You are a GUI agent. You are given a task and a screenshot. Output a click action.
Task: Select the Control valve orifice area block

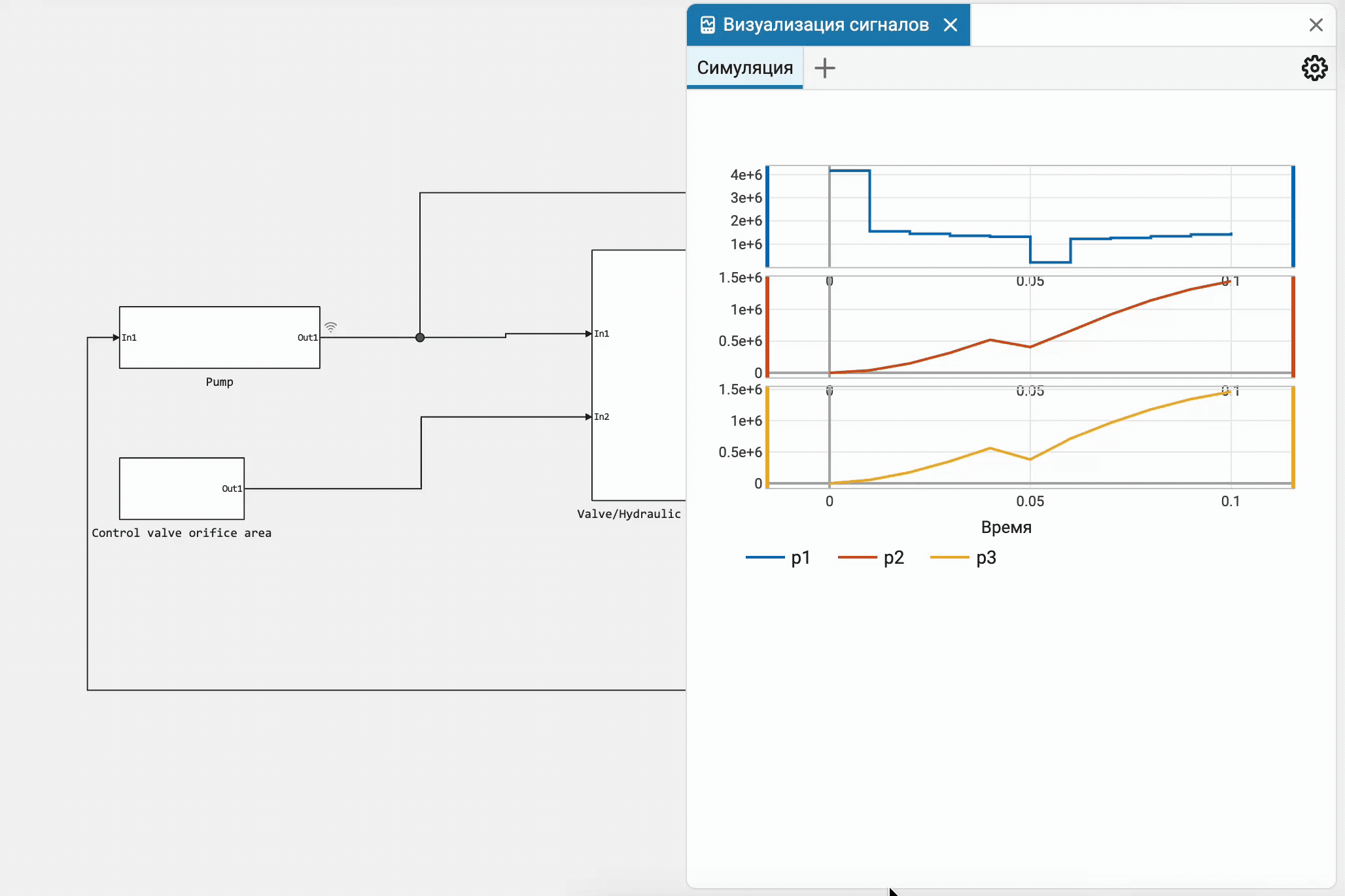tap(182, 489)
